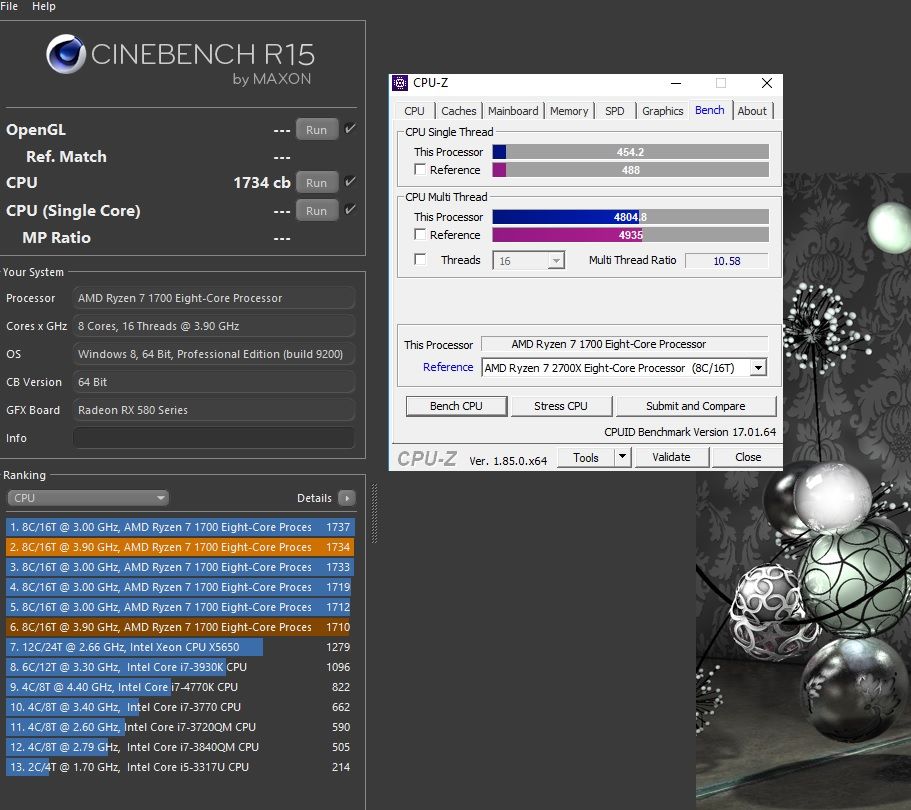Select ranking entry 5 scoring 1712
The image size is (911, 810).
click(180, 607)
